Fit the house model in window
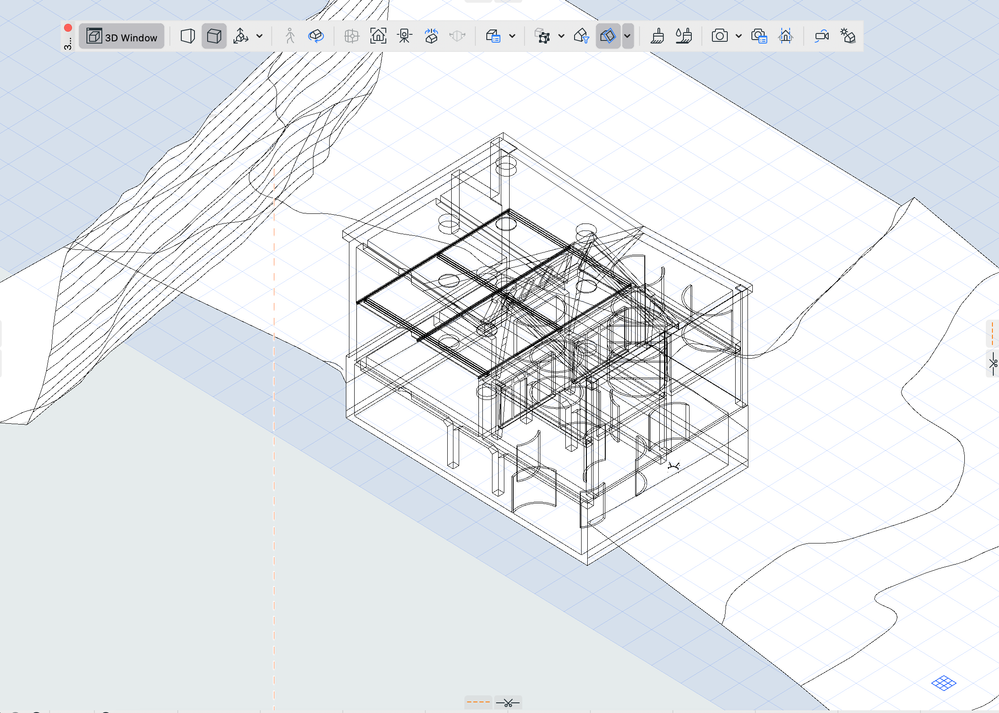This screenshot has width=999, height=713. click(x=378, y=36)
